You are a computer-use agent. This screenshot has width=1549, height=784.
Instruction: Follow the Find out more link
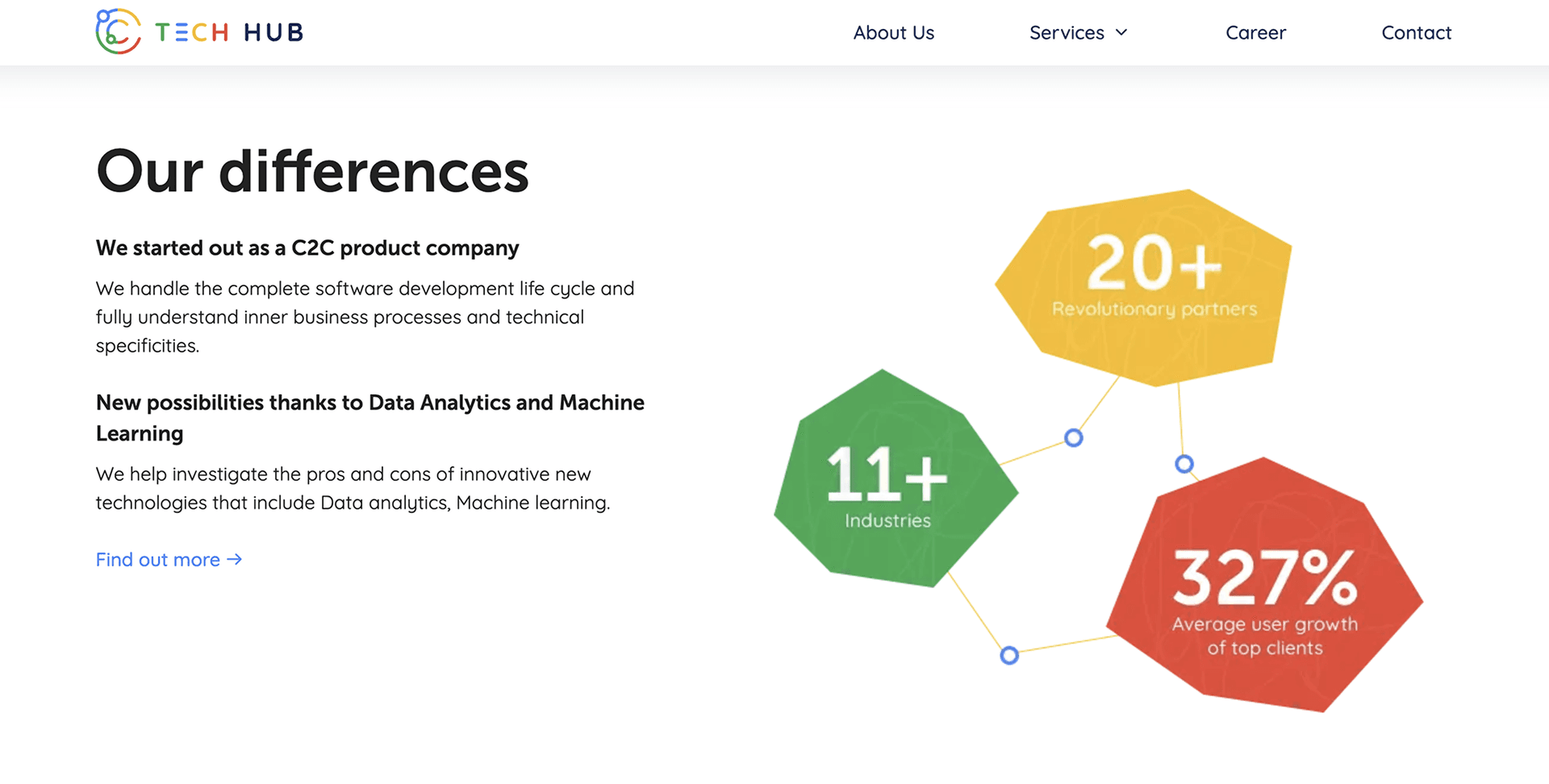click(158, 560)
